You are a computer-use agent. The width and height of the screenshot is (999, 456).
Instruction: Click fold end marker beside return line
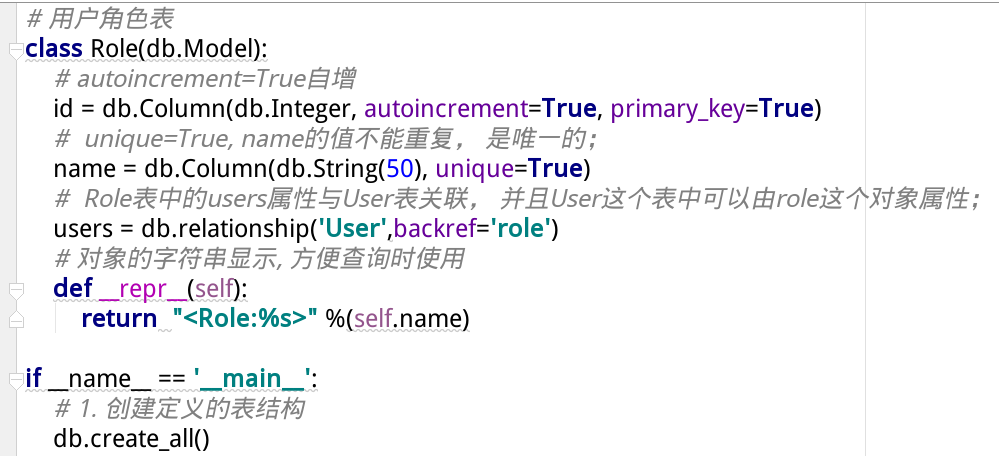(x=17, y=320)
